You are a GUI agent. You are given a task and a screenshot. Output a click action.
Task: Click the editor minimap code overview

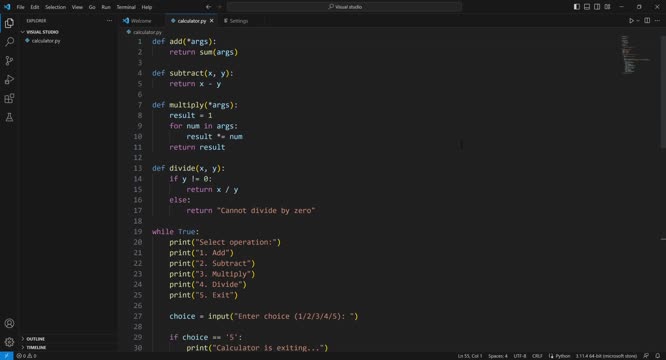coord(635,55)
